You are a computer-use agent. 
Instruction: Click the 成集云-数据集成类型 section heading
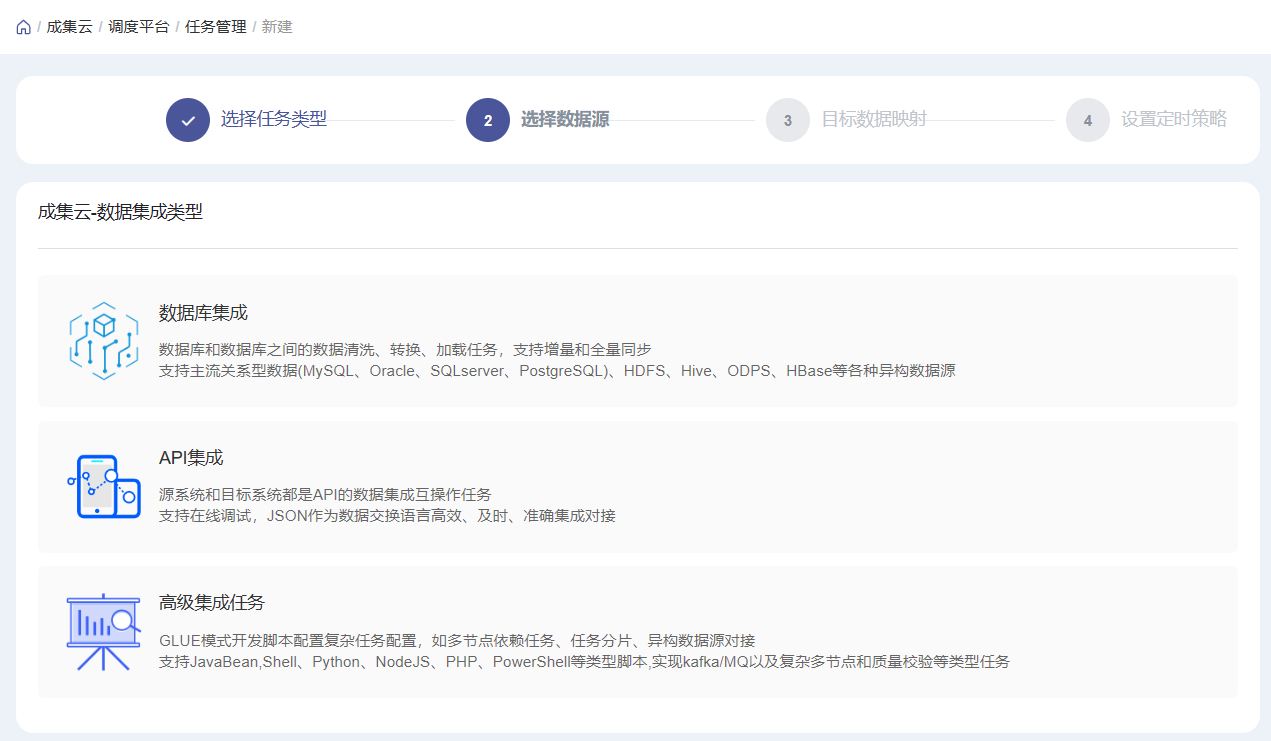(120, 212)
